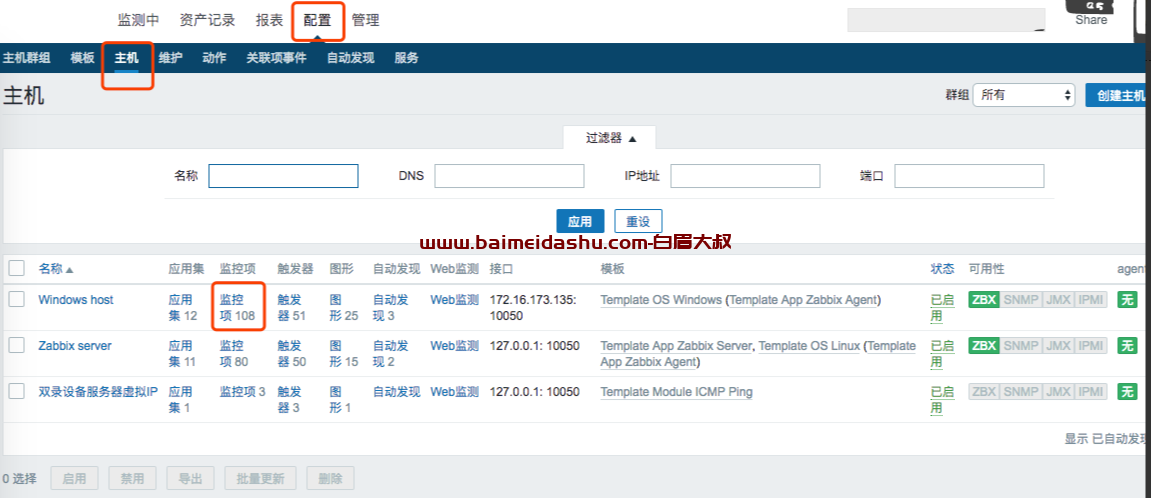Open the 群组 dropdown showing 所有
Image resolution: width=1151 pixels, height=498 pixels.
1023,95
